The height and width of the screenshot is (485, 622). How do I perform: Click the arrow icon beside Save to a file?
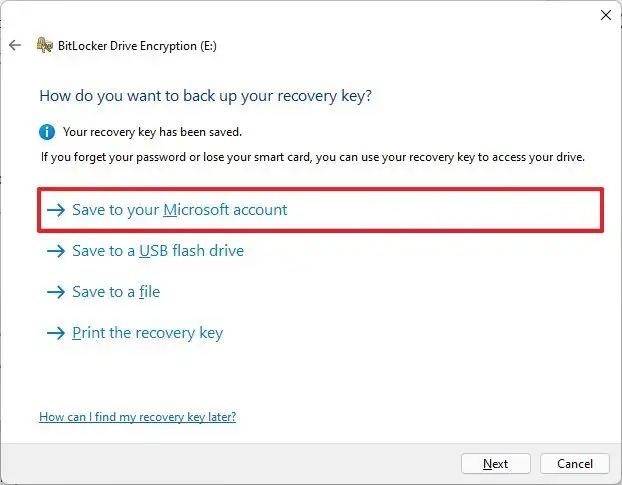tap(56, 292)
